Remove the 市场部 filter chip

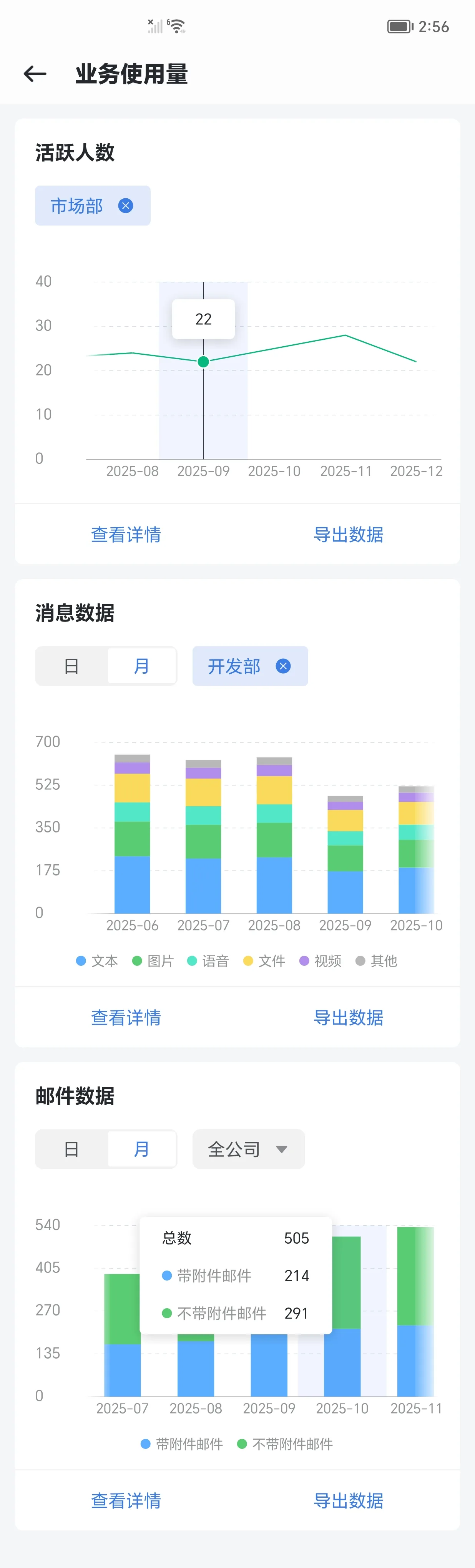pyautogui.click(x=125, y=206)
